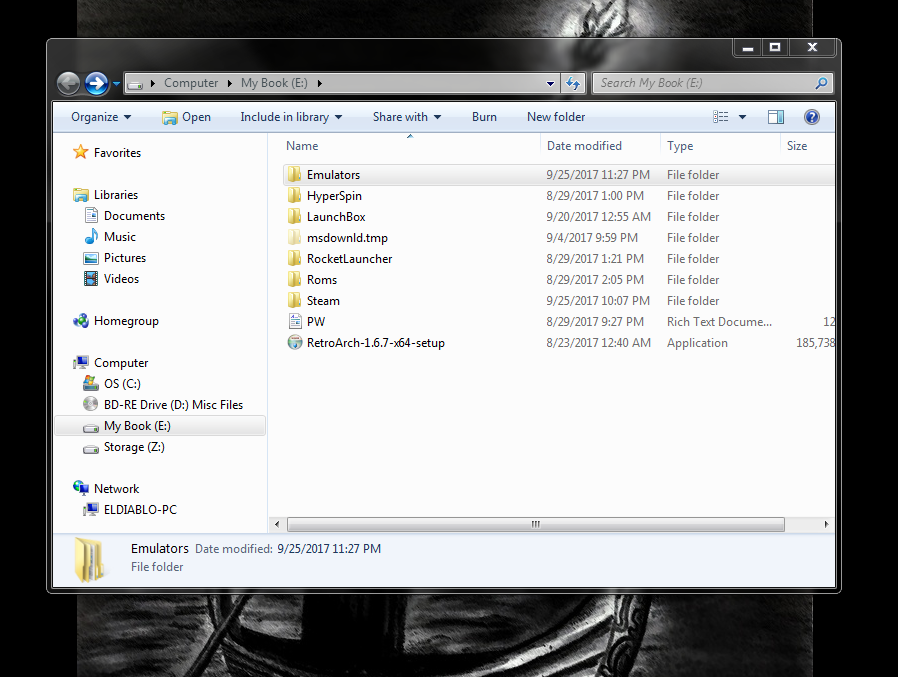Click the LaunchBox folder name
Screen dimensions: 898x677
336,217
